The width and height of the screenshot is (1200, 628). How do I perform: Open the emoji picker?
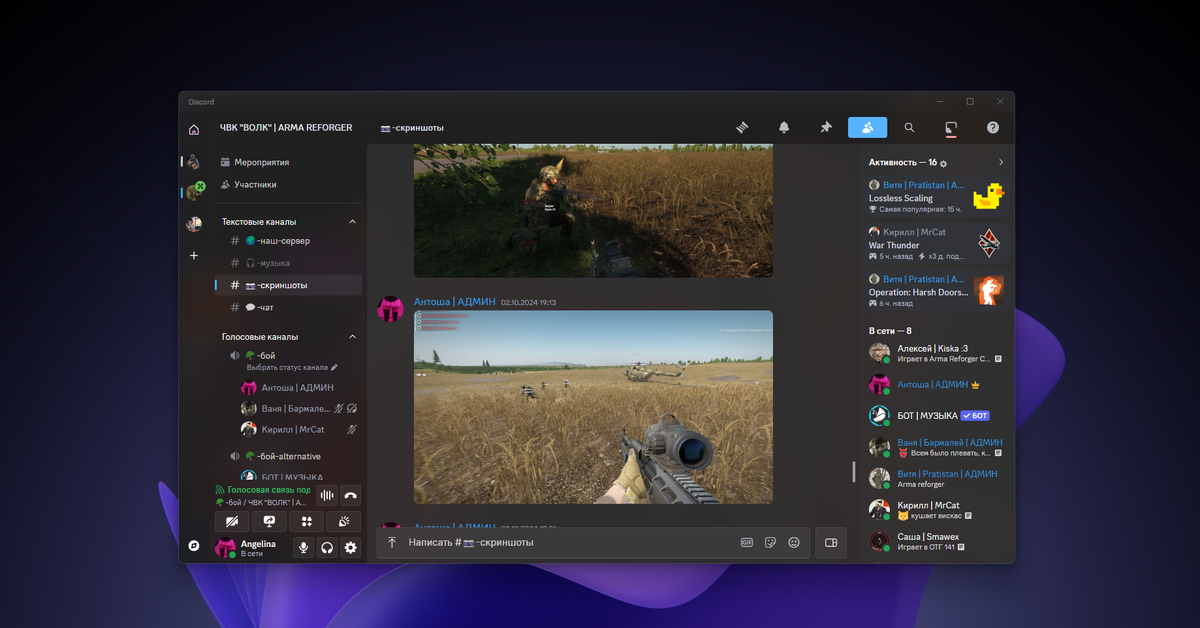pyautogui.click(x=794, y=542)
